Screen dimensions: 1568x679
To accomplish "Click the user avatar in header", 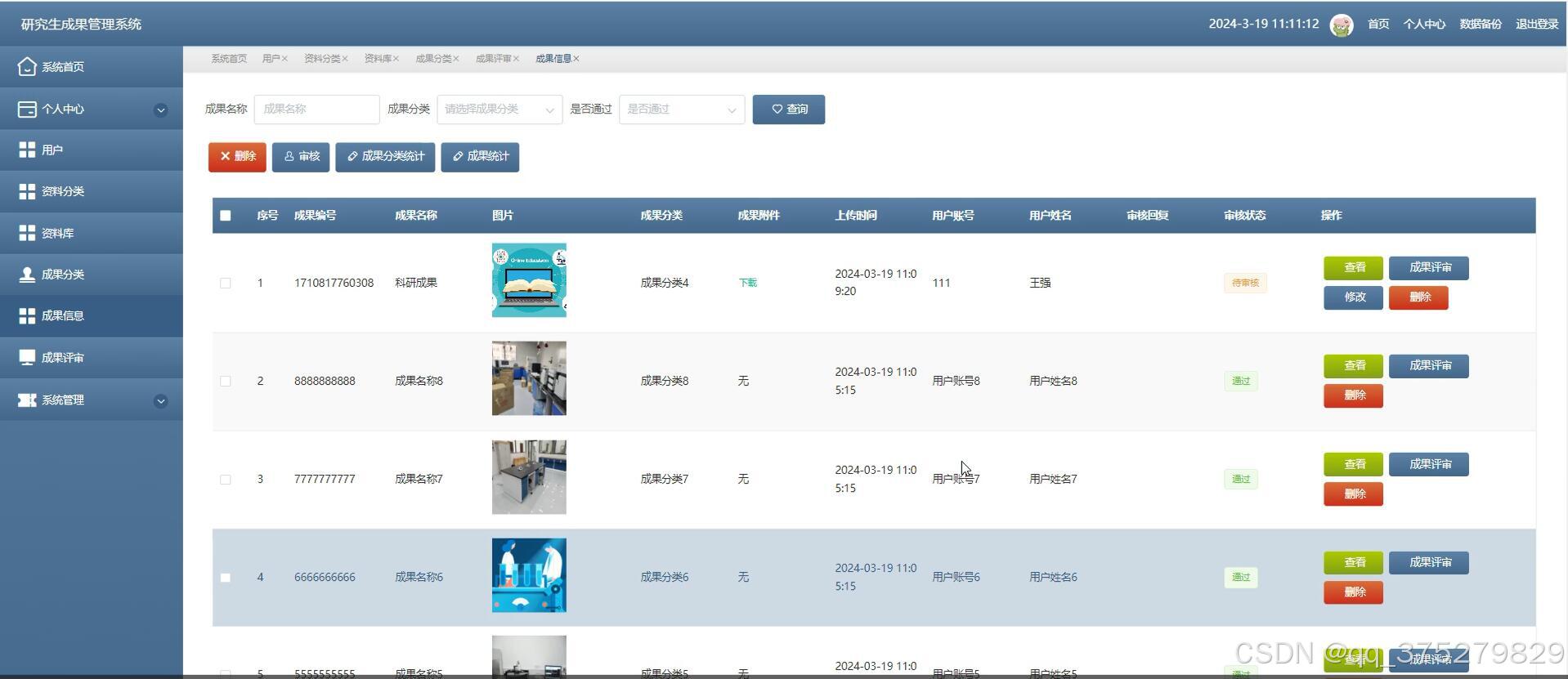I will point(1342,25).
